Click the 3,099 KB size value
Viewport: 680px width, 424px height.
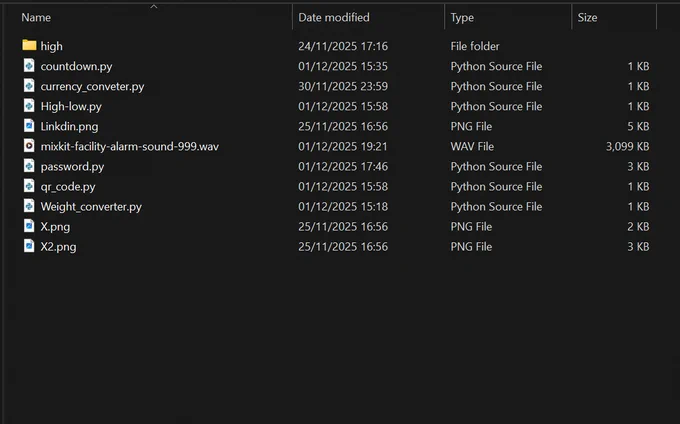pos(628,147)
